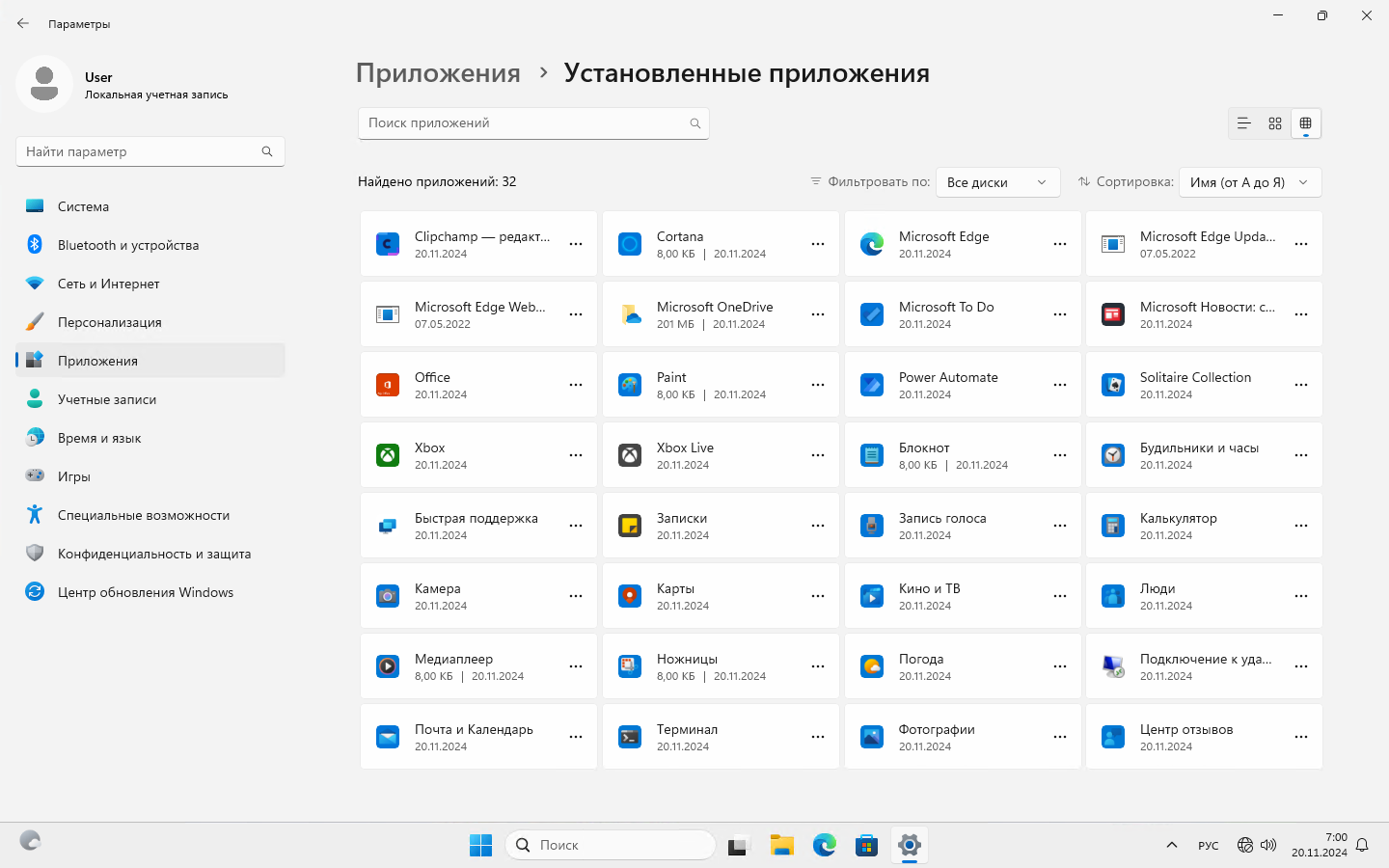Open more options for Microsoft Edge
Image resolution: width=1389 pixels, height=868 pixels.
pos(1060,244)
